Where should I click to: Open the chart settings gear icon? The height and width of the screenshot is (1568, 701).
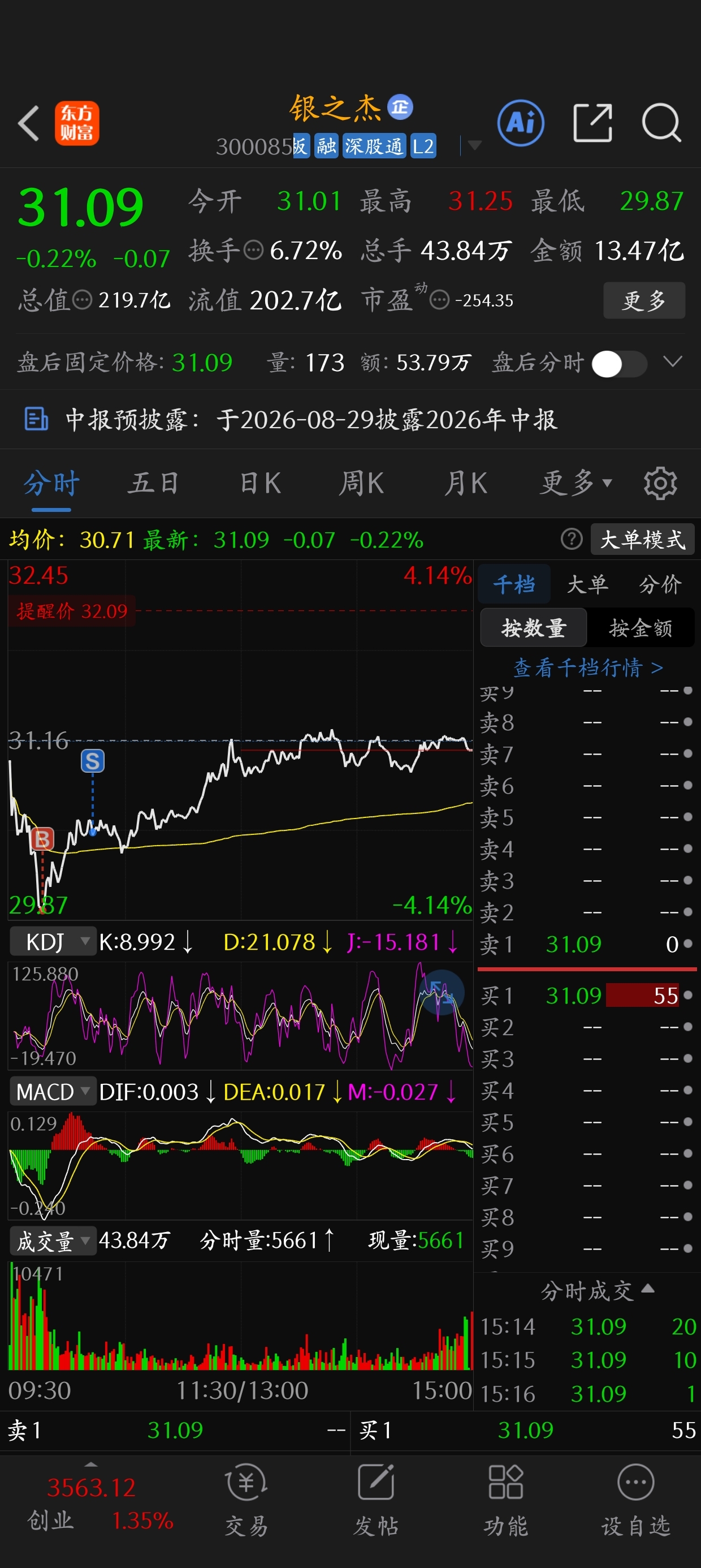(x=660, y=484)
